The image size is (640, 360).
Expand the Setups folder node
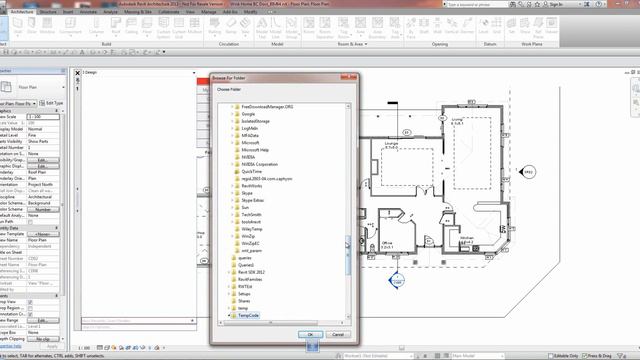[229, 294]
